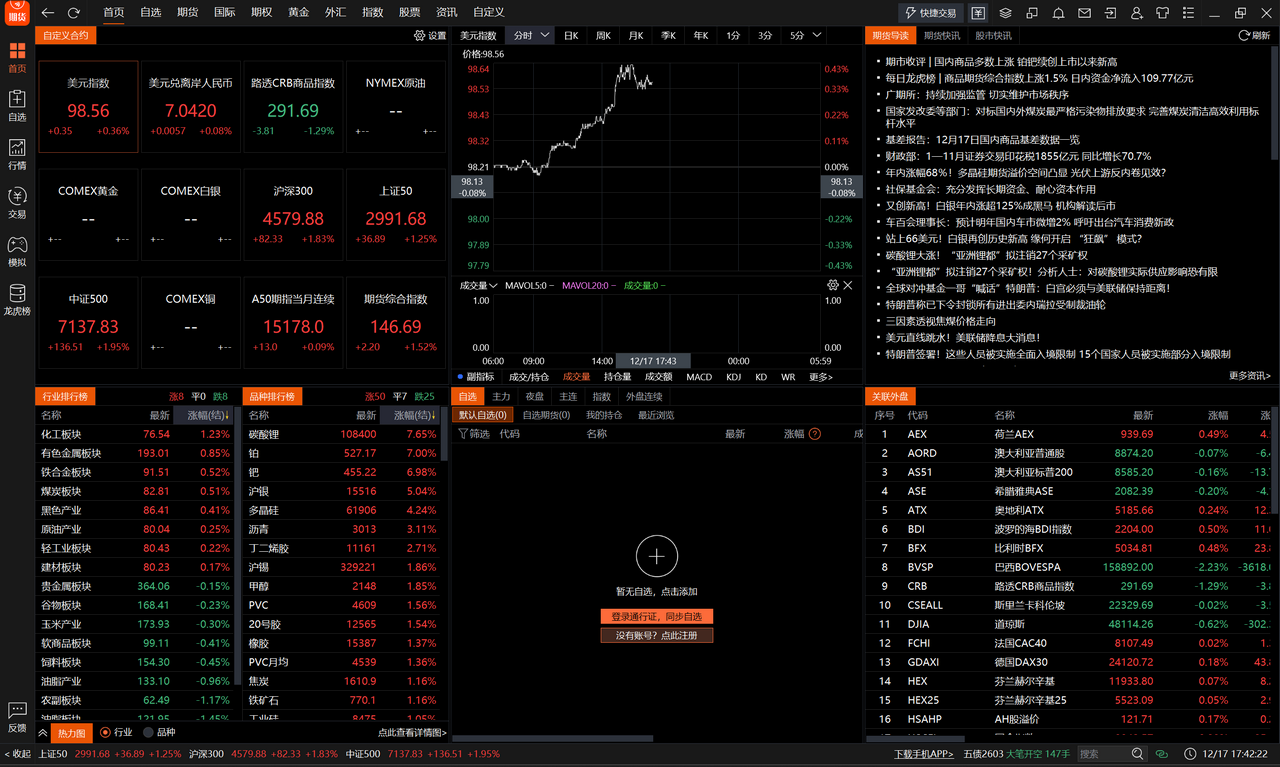The width and height of the screenshot is (1280, 767).
Task: Open the 更多资讯> link
Action: [x=1250, y=376]
